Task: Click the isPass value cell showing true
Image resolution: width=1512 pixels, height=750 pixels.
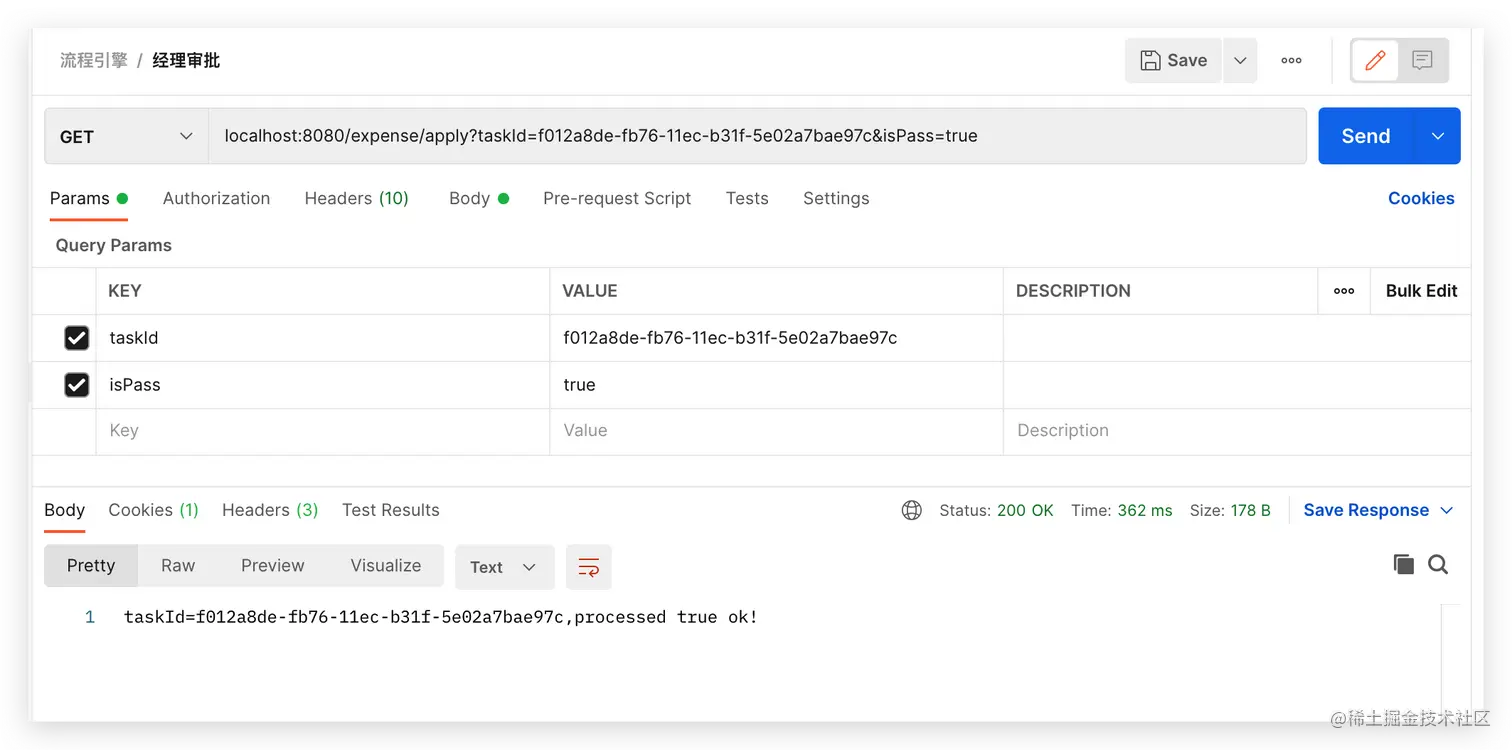Action: [776, 385]
